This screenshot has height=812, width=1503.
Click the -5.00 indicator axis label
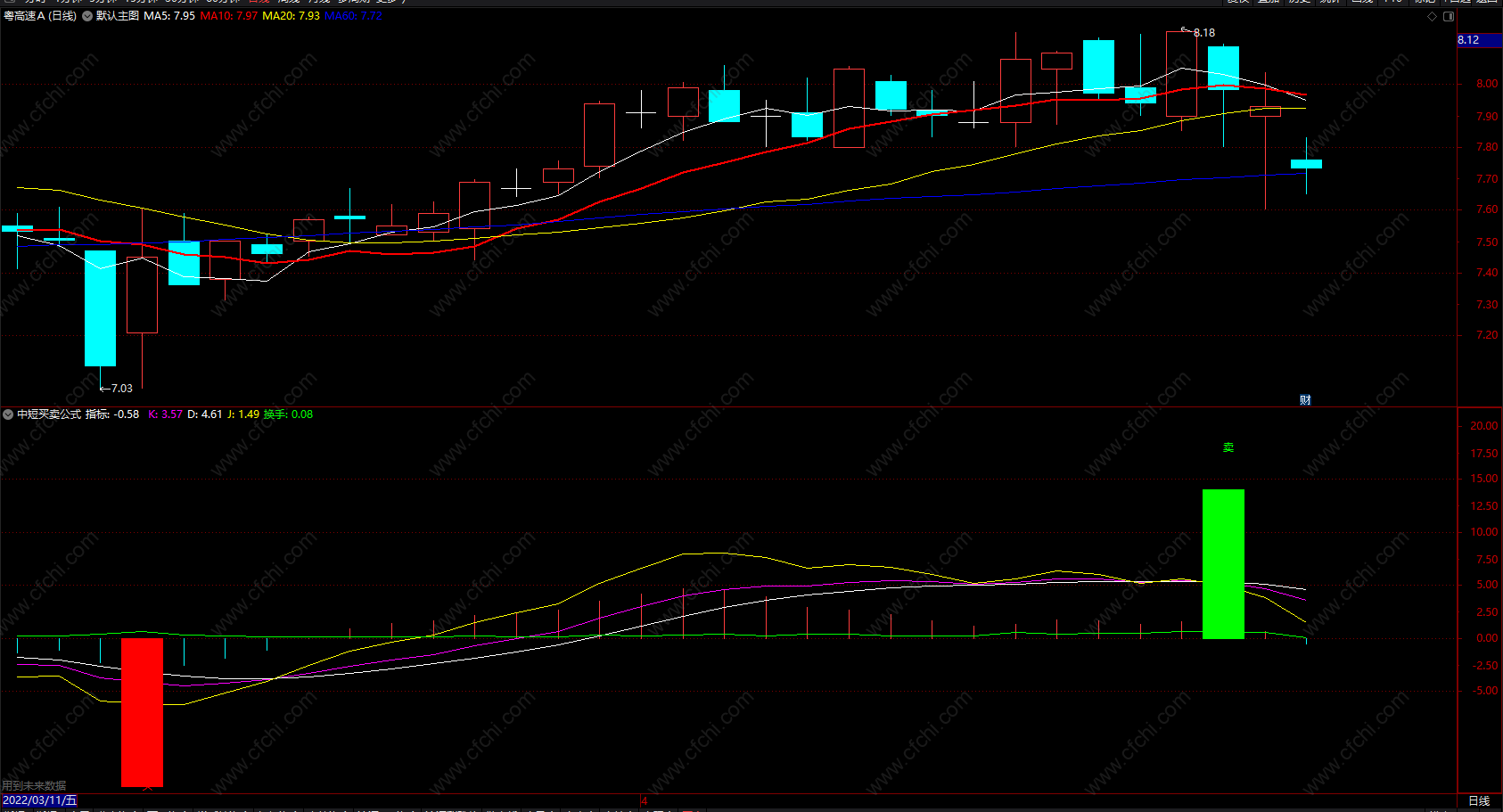(1484, 691)
